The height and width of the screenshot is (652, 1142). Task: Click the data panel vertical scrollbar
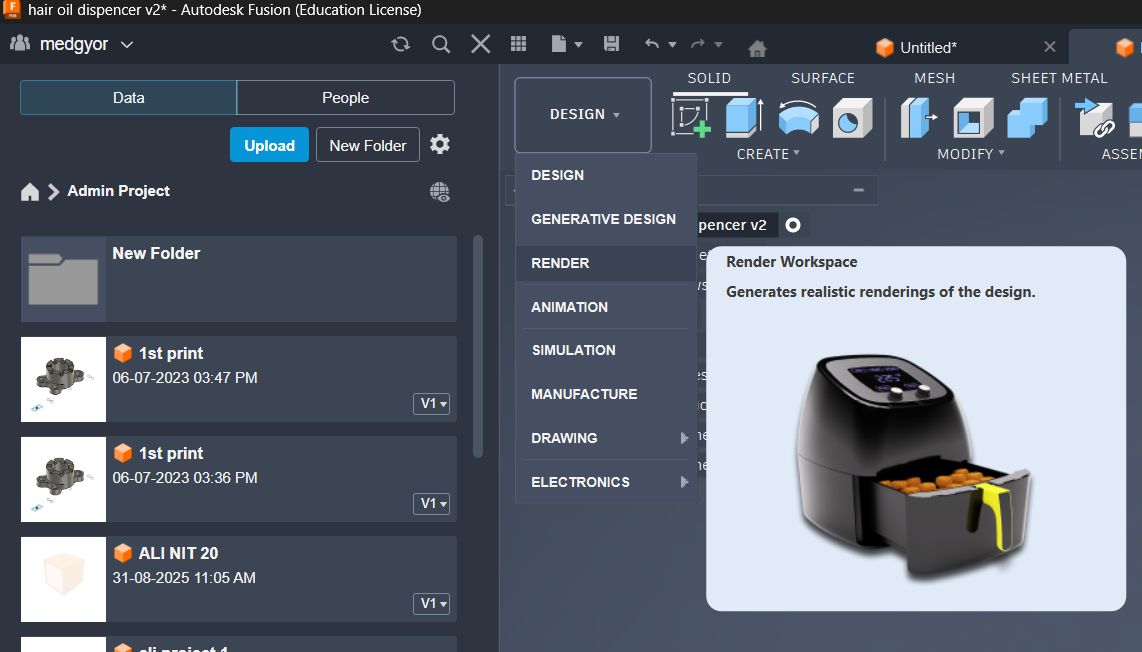(478, 346)
